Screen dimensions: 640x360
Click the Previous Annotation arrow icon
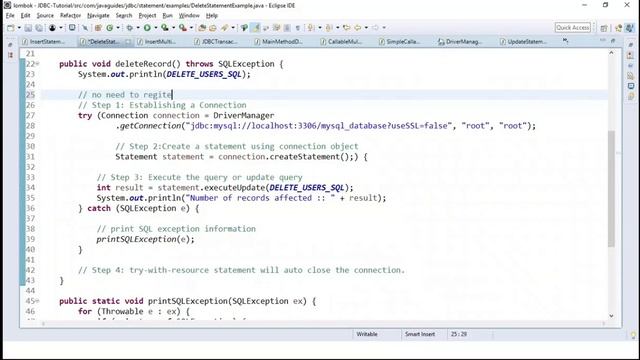(329, 28)
